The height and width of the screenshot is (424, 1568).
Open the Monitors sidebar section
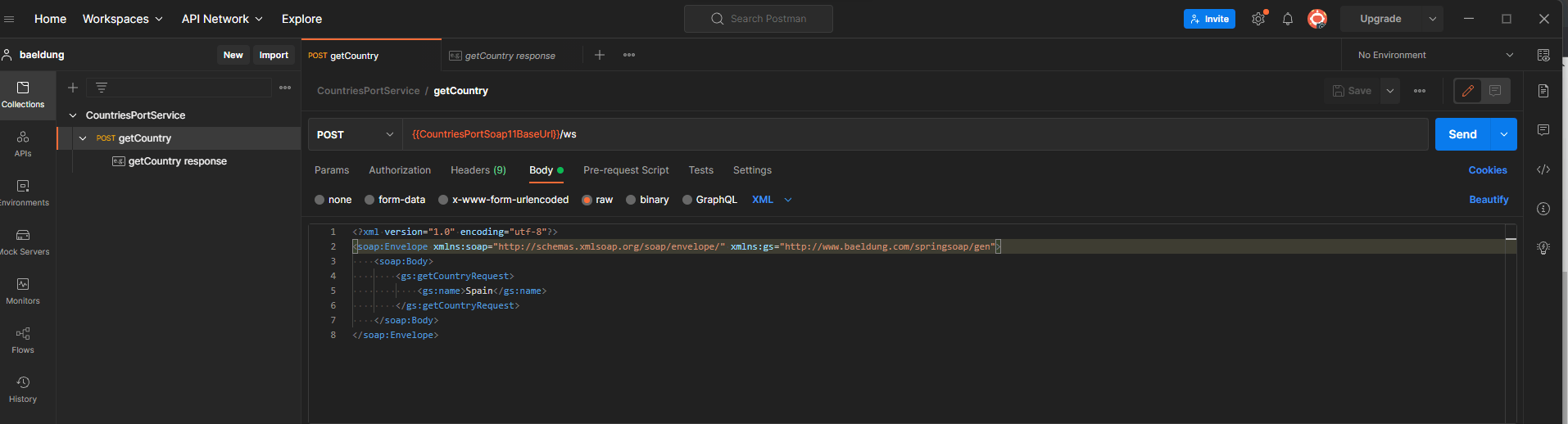pos(23,291)
